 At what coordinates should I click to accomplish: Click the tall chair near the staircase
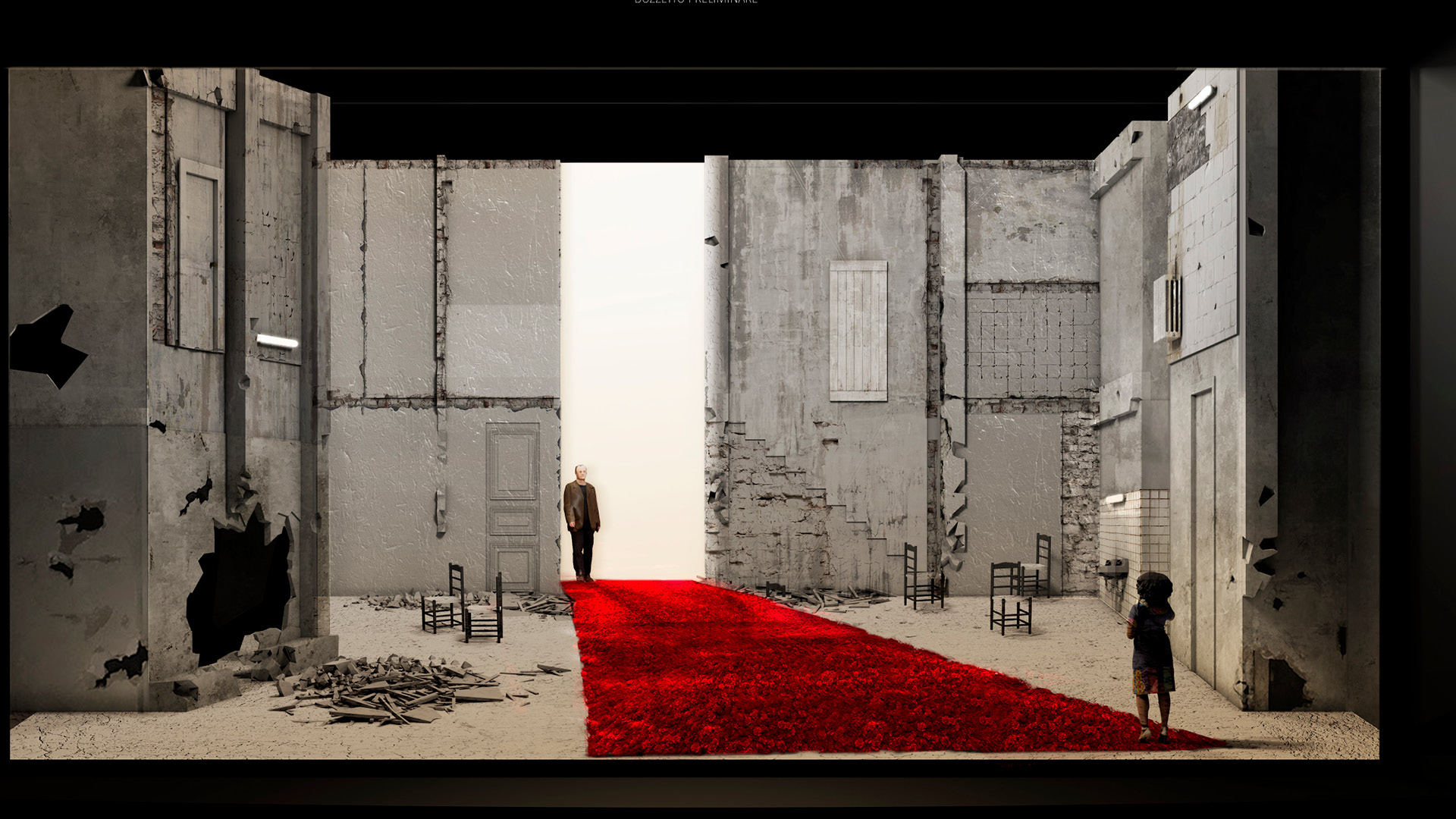tap(921, 576)
